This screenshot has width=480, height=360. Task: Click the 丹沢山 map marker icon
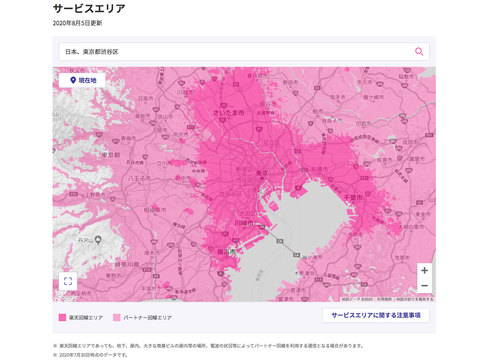point(98,240)
